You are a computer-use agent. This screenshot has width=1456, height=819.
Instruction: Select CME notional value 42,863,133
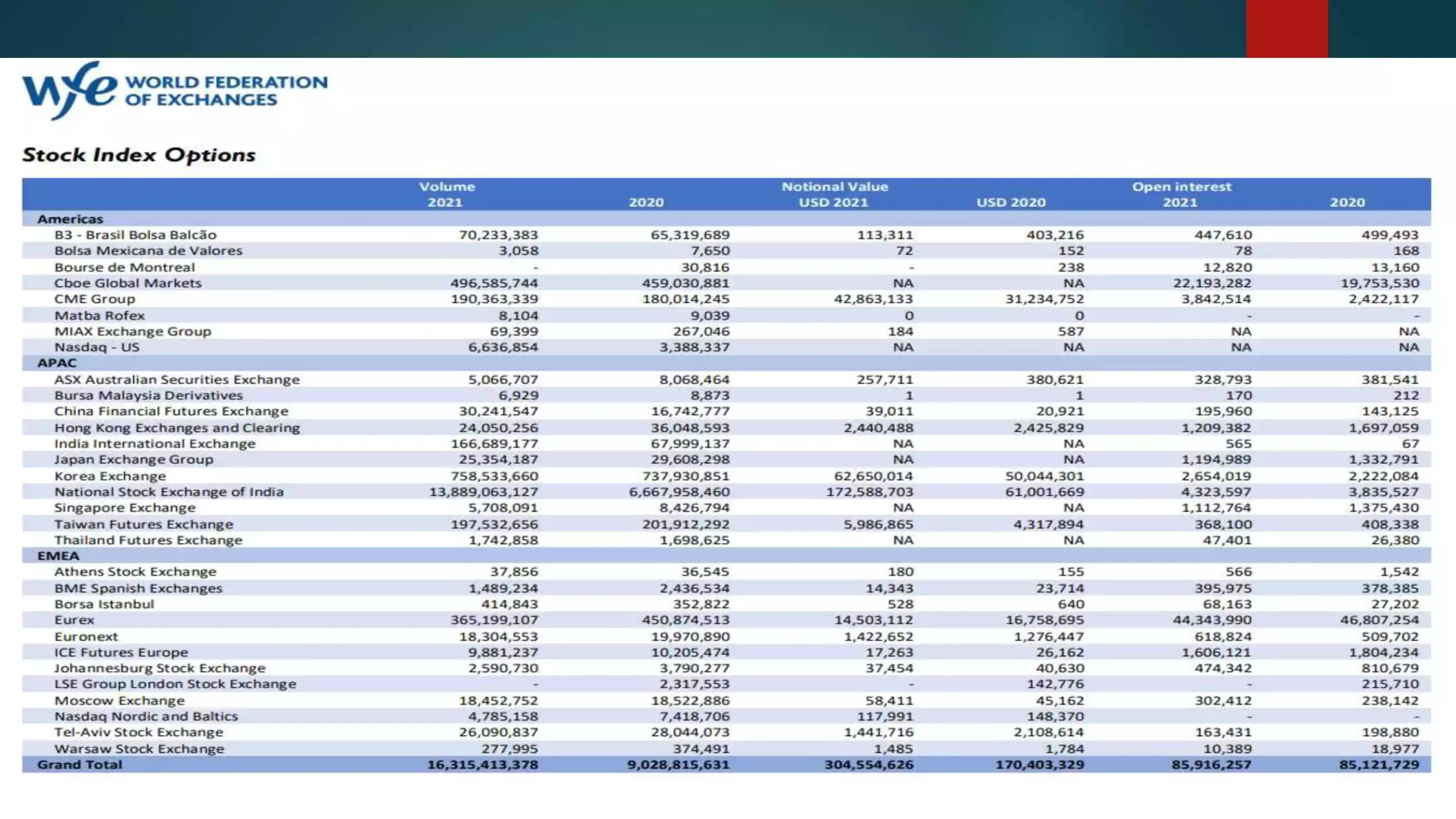pyautogui.click(x=874, y=299)
